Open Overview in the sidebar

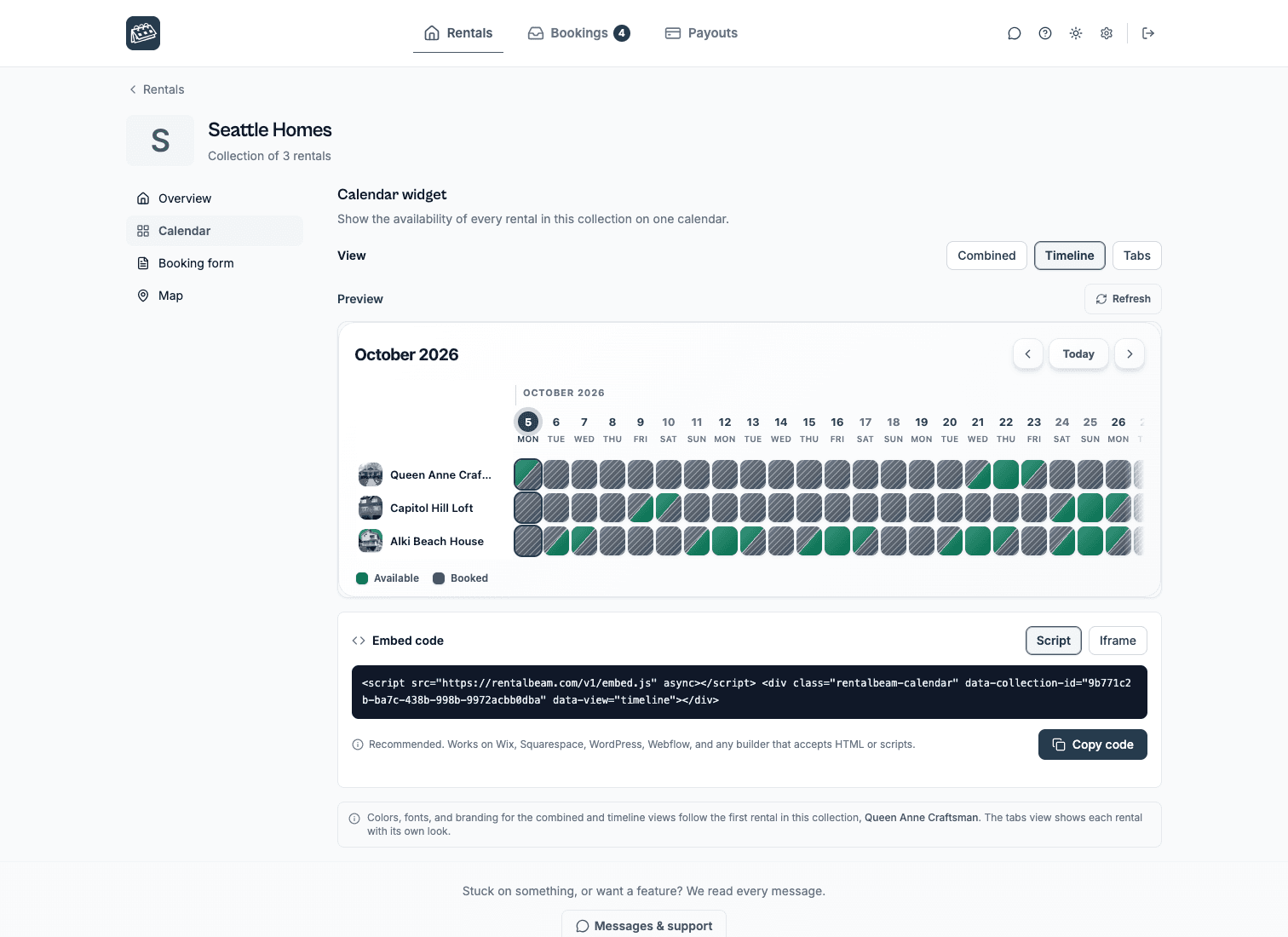(x=215, y=198)
